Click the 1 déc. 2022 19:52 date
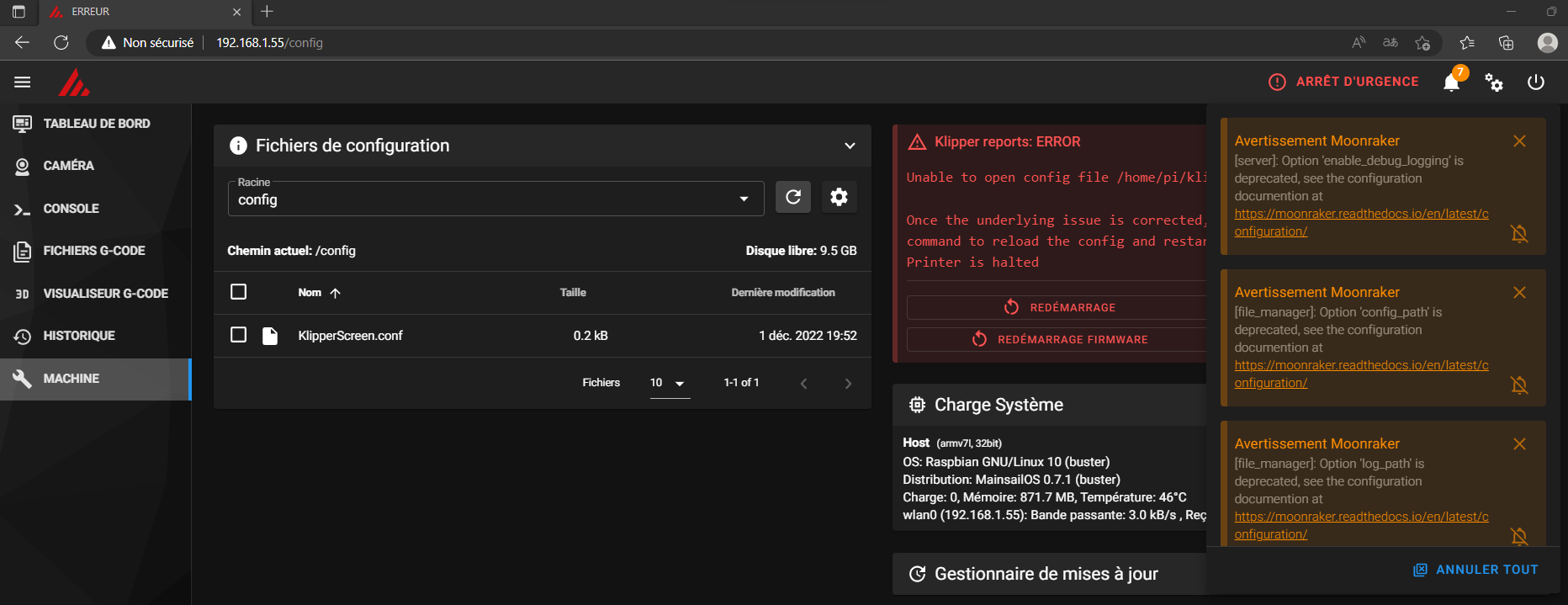 point(808,336)
